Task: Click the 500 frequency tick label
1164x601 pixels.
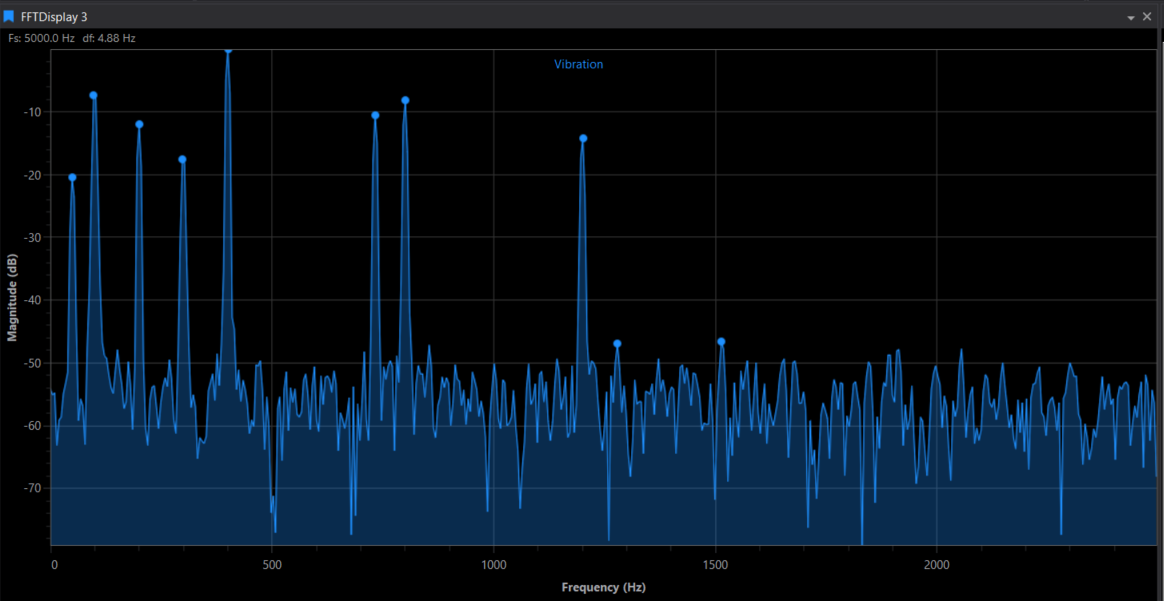Action: tap(272, 565)
